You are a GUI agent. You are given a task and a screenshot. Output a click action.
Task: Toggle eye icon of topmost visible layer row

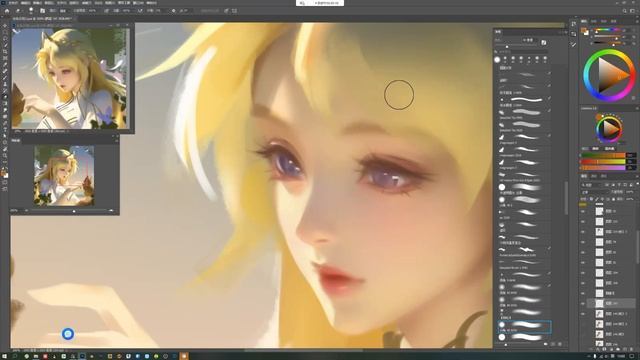(x=583, y=211)
